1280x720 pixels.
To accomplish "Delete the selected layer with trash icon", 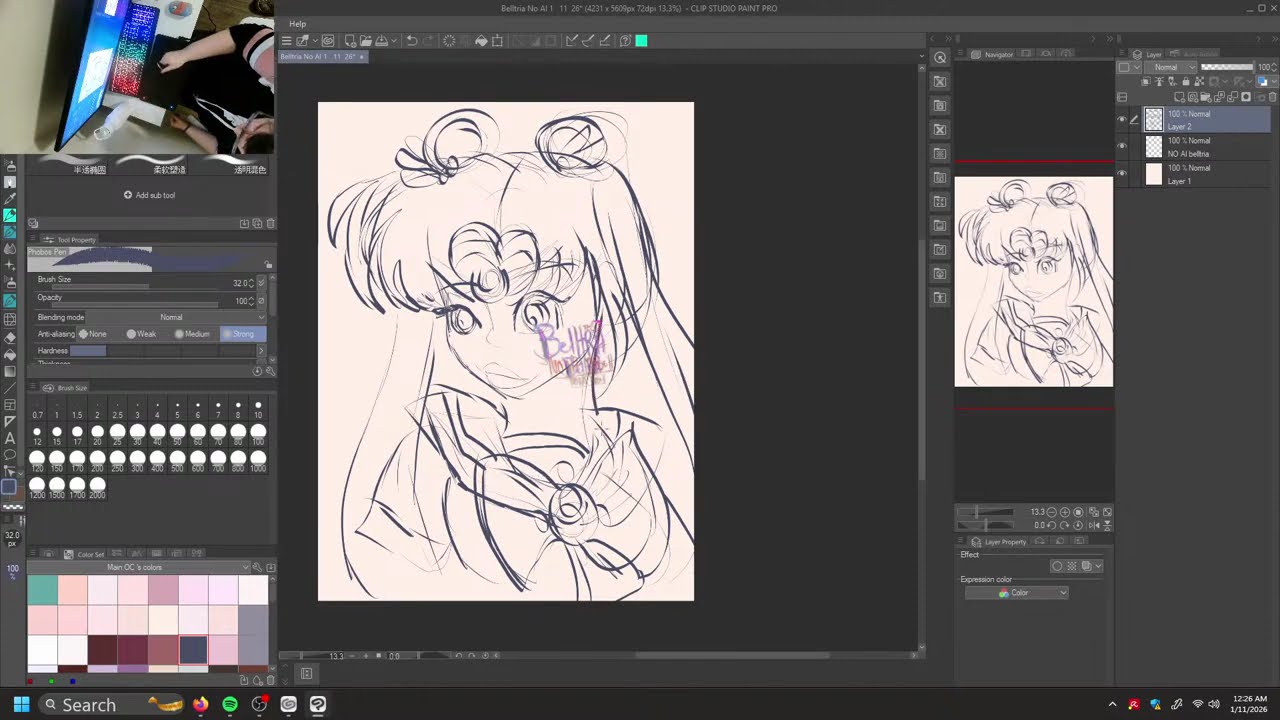I will point(1272,97).
